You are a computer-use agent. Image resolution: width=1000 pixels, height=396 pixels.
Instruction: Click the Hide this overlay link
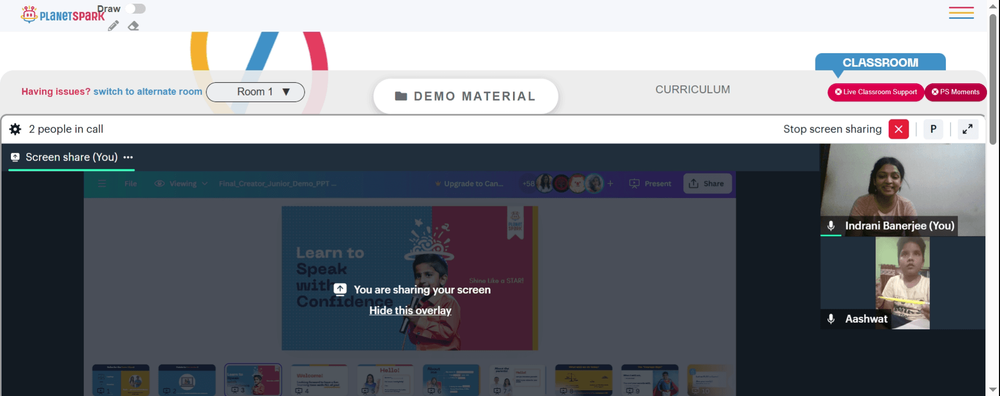coord(410,311)
